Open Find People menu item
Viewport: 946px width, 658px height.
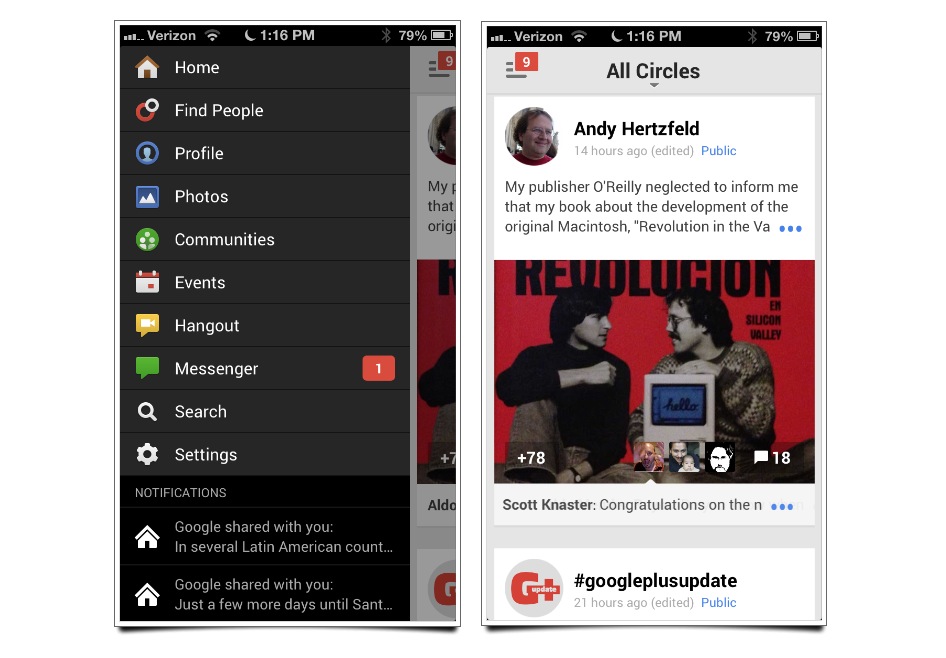[265, 110]
